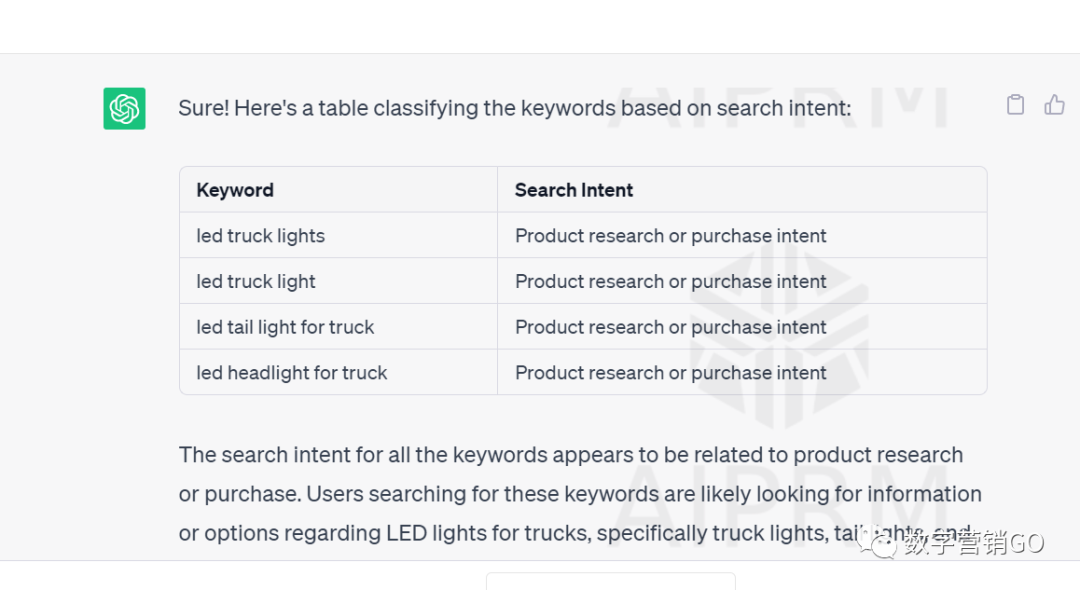
Task: Click the 数字营销GO watermark text
Action: [x=973, y=542]
